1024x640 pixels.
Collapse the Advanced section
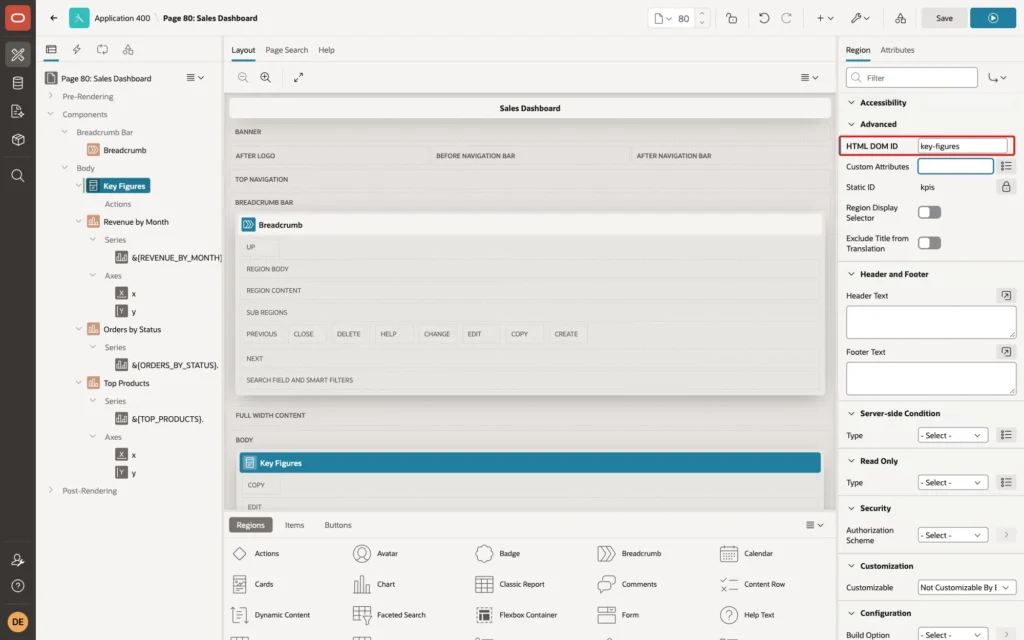tap(852, 124)
